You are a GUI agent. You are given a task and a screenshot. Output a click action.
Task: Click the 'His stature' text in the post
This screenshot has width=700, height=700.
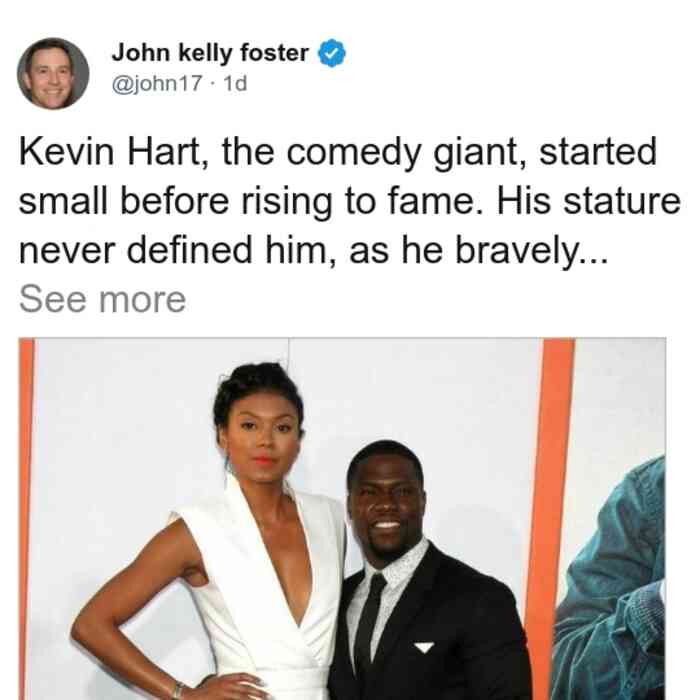tap(588, 201)
